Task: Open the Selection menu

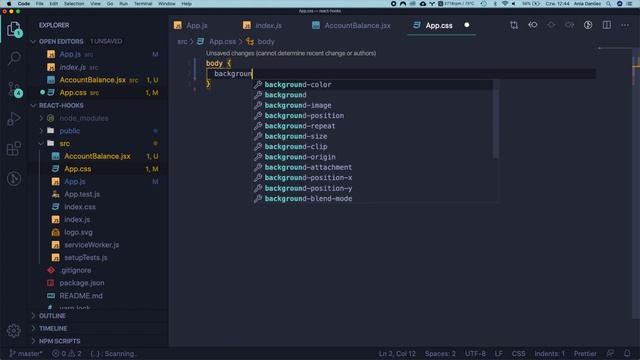Action: pos(74,4)
